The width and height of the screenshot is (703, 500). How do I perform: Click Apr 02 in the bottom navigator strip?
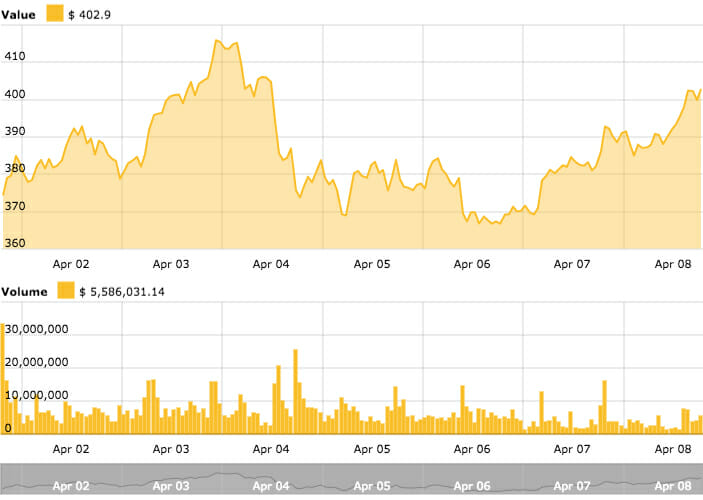coord(71,486)
